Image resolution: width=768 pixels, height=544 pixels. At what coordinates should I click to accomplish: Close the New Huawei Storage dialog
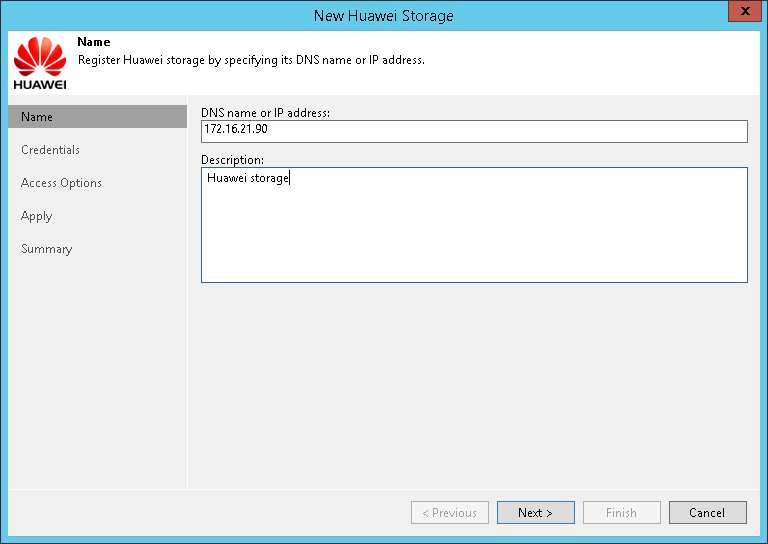tap(740, 14)
